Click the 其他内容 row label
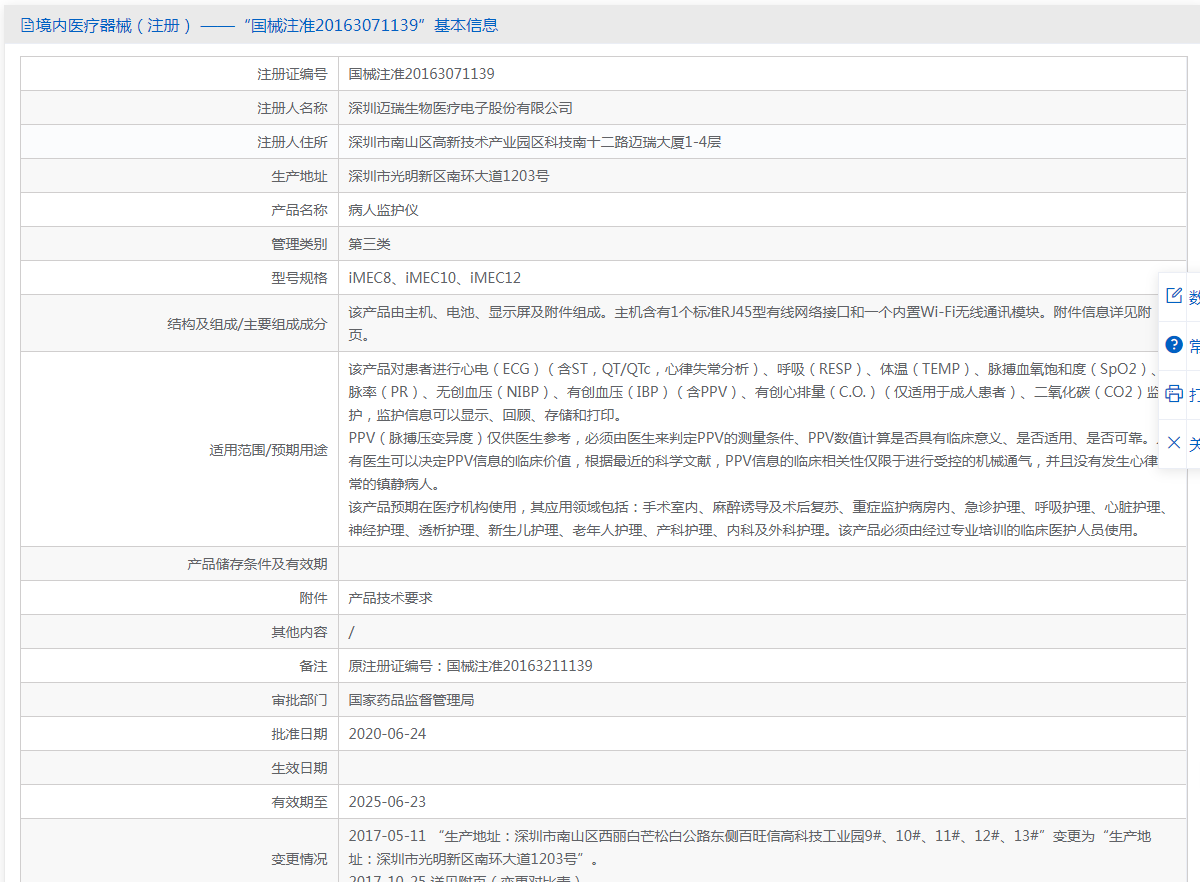The image size is (1200, 882). coord(299,632)
